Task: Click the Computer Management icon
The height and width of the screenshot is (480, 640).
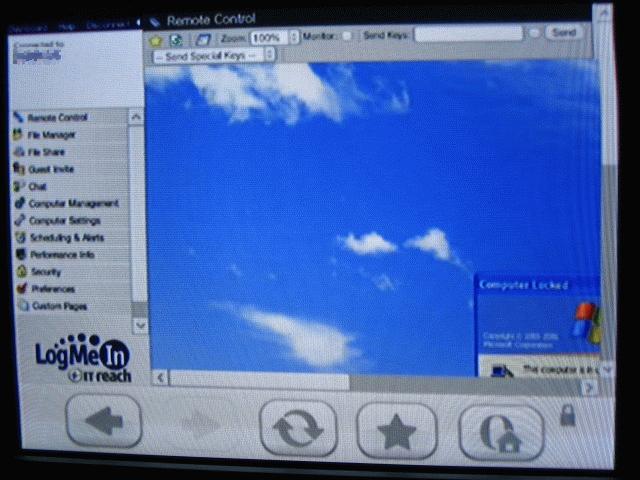Action: (20, 203)
